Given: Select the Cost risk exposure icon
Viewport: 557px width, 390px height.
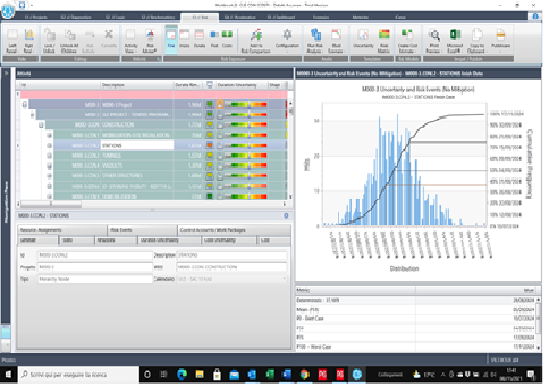Looking at the screenshot, I should point(227,38).
